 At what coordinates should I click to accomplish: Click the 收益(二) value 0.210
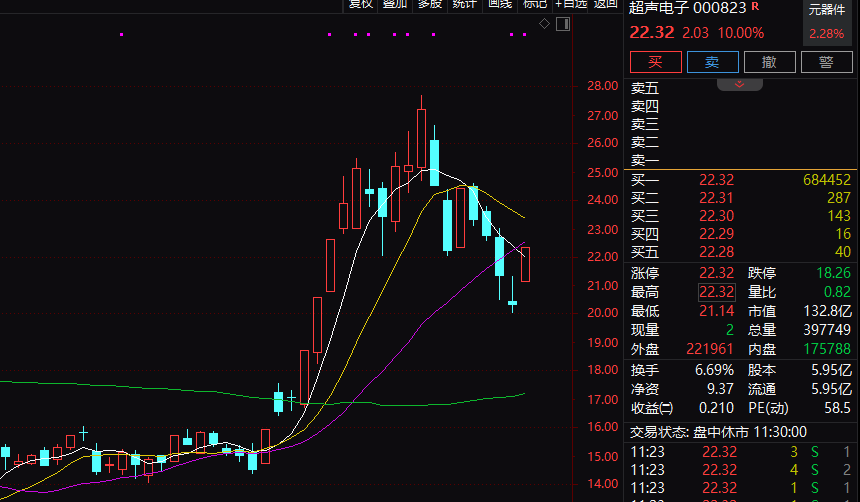tap(716, 408)
